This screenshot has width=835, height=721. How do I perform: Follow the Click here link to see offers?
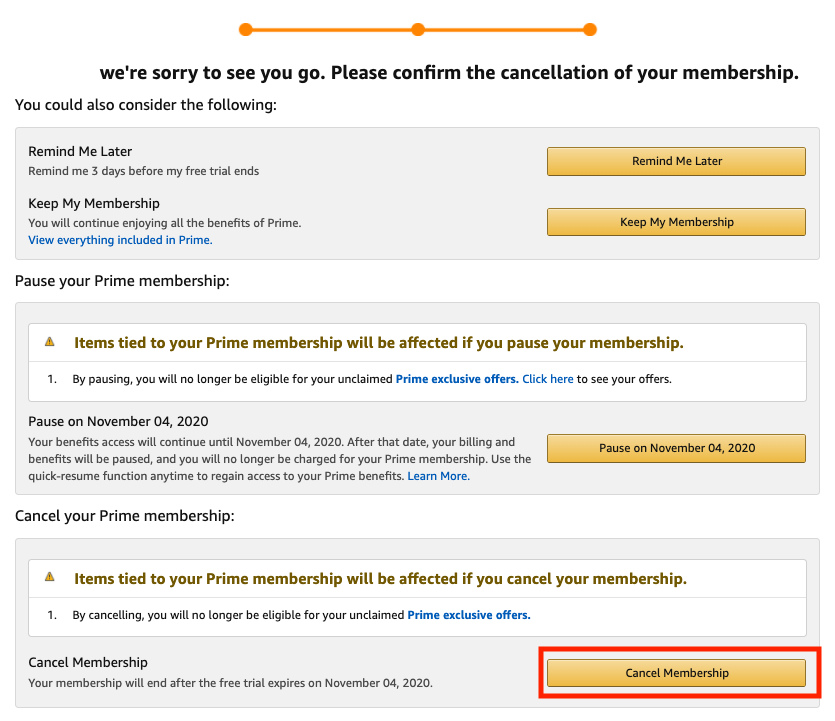click(x=548, y=379)
